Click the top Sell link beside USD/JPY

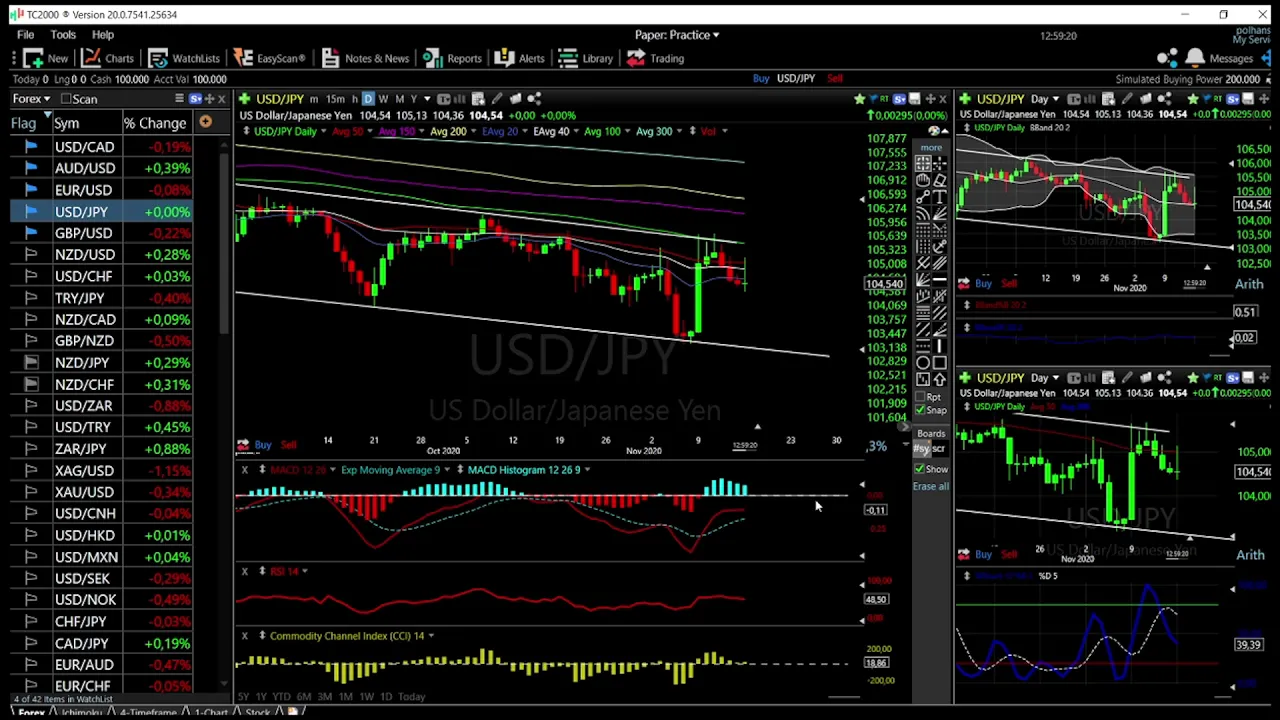click(835, 78)
